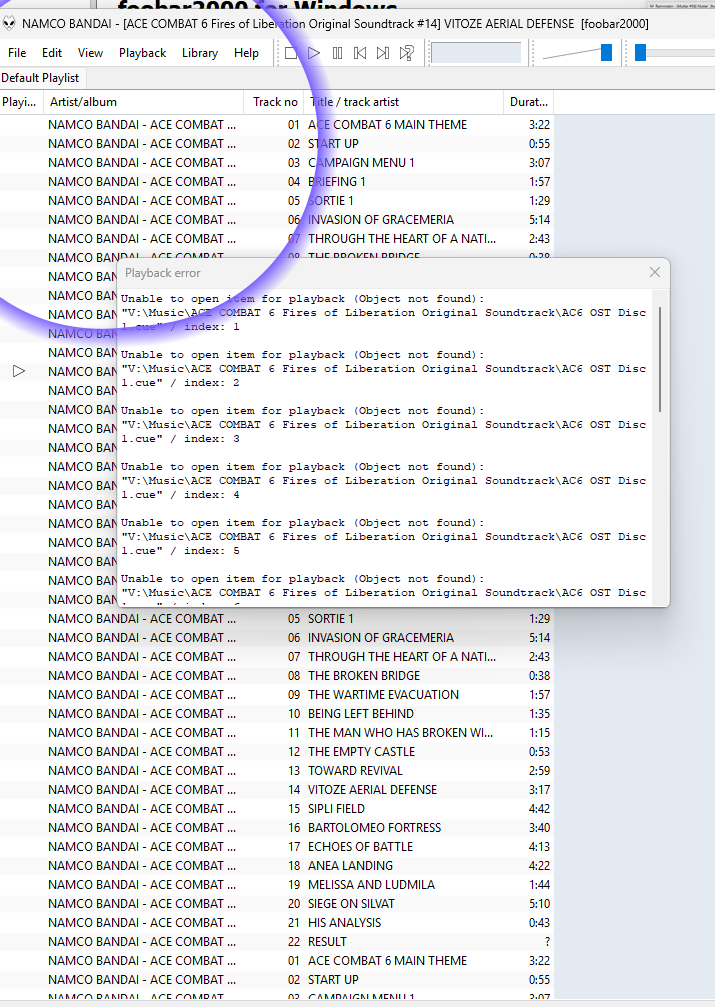The width and height of the screenshot is (715, 1007).
Task: Click the Random playback button
Action: pos(407,53)
